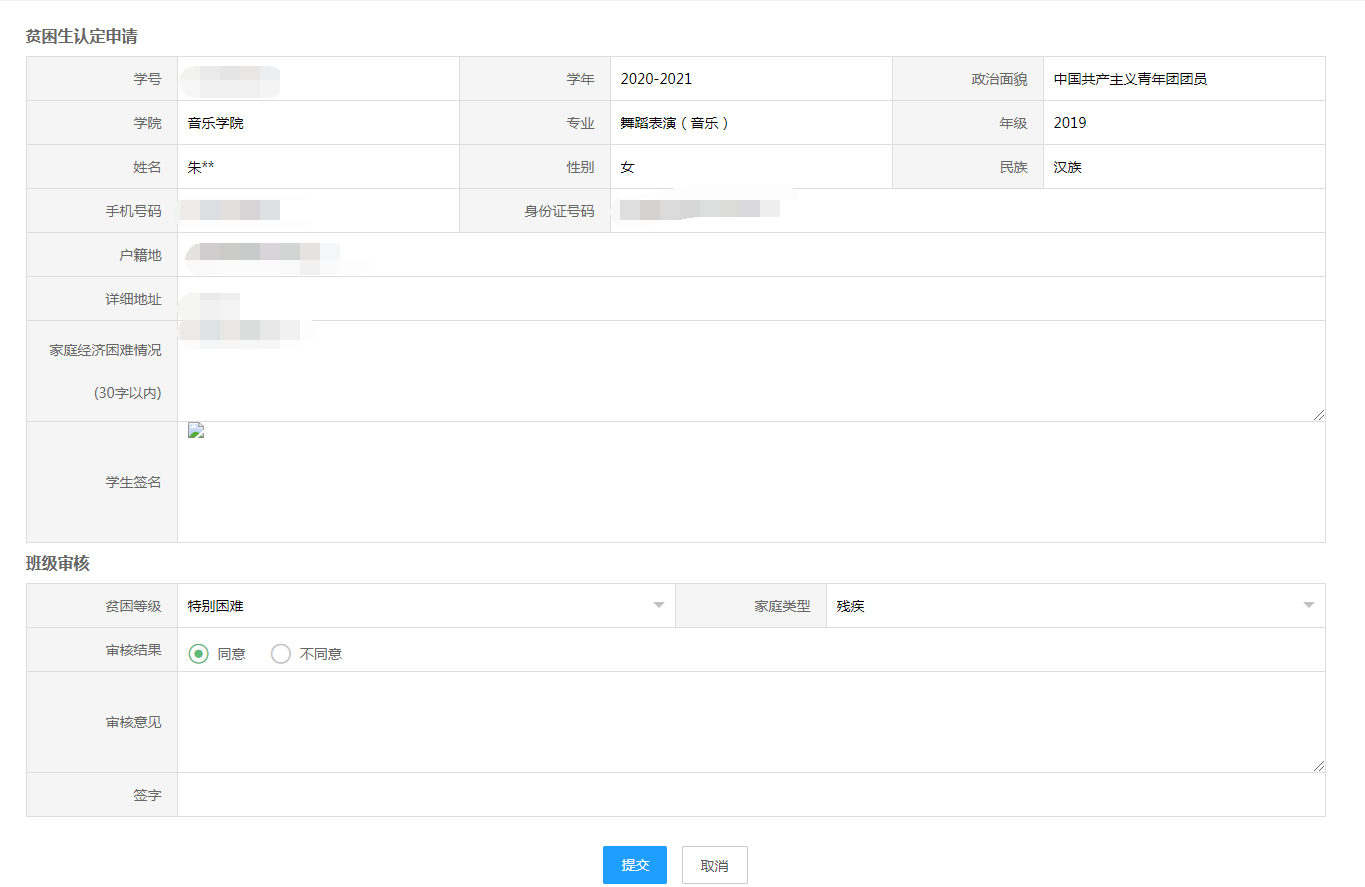The width and height of the screenshot is (1365, 887).
Task: Open the 贫困等级 dropdown showing 特别困难
Action: tap(426, 606)
